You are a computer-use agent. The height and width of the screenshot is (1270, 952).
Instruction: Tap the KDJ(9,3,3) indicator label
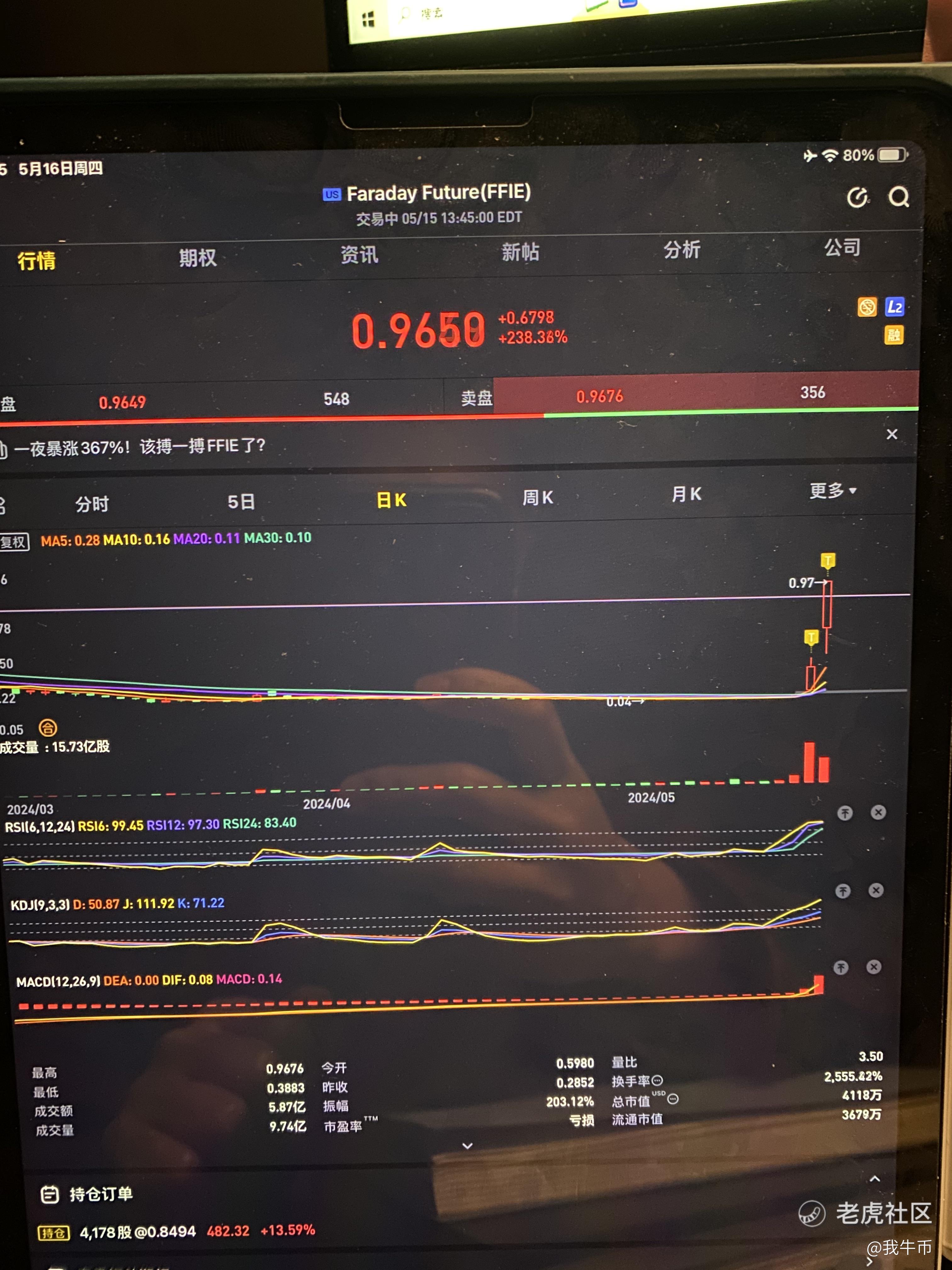pos(40,906)
